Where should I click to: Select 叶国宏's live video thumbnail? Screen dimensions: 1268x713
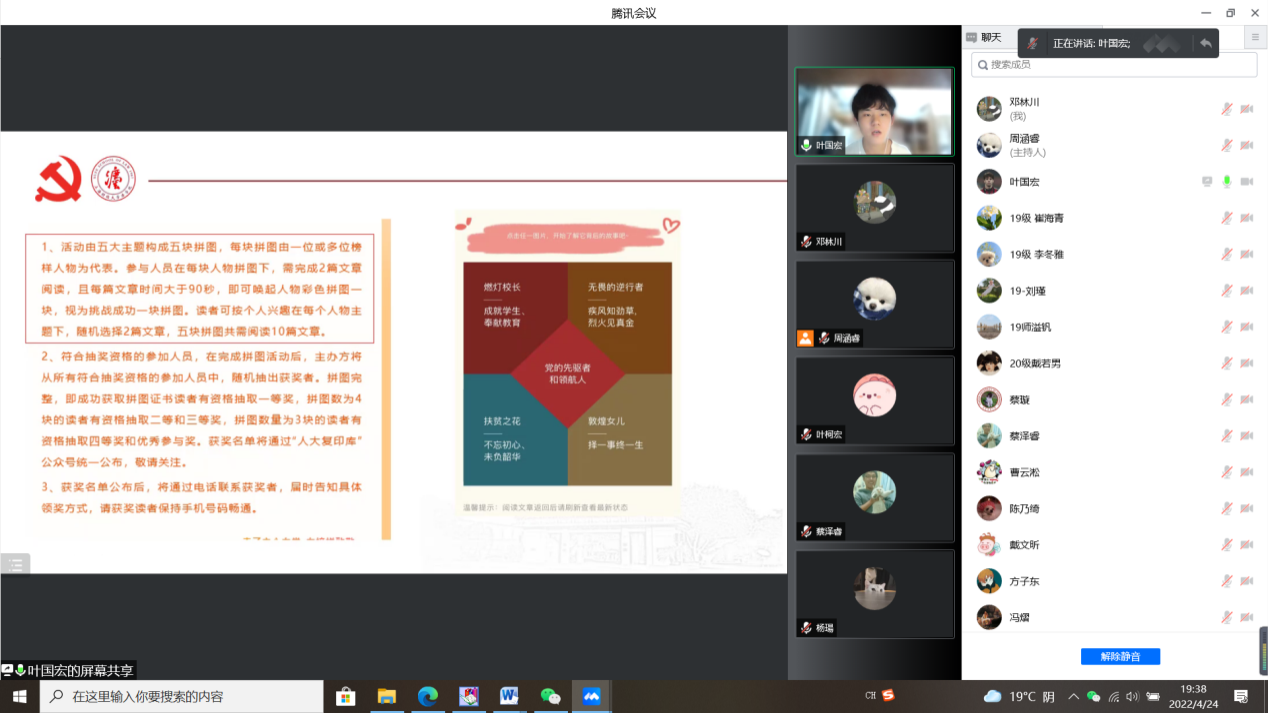[874, 111]
